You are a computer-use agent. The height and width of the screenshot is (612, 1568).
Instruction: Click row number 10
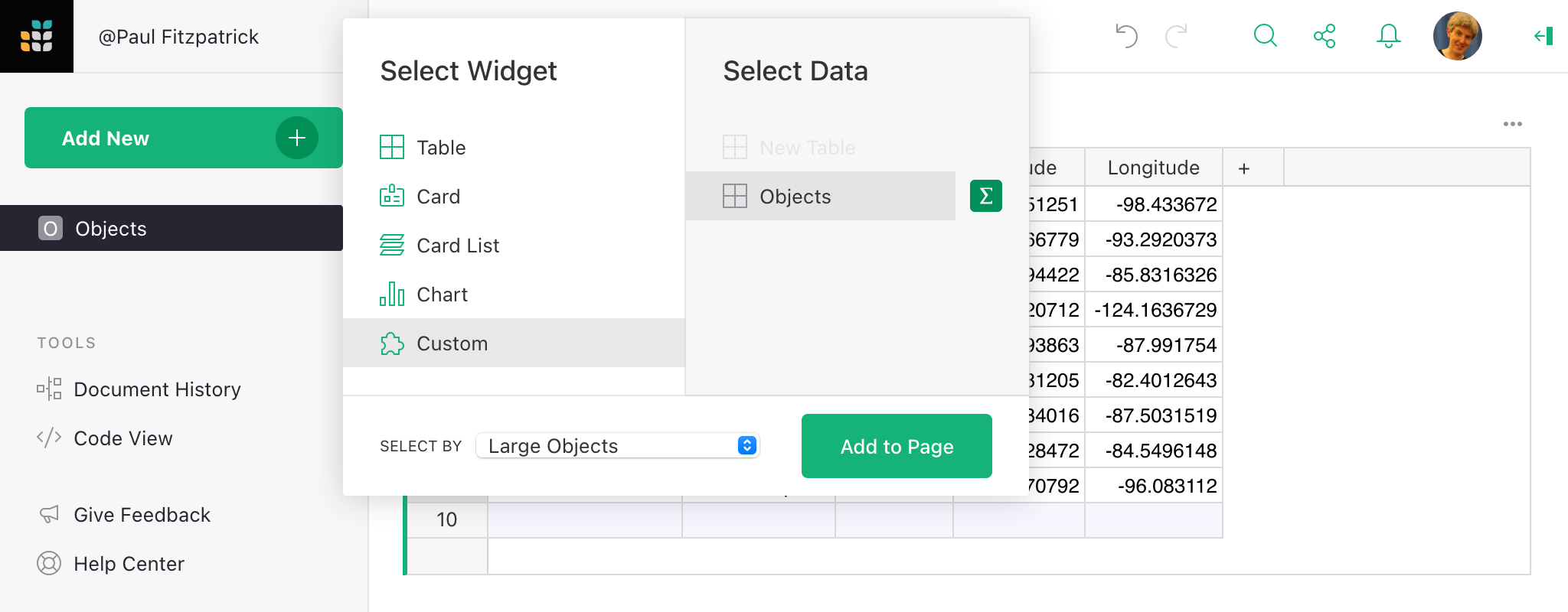(x=447, y=519)
